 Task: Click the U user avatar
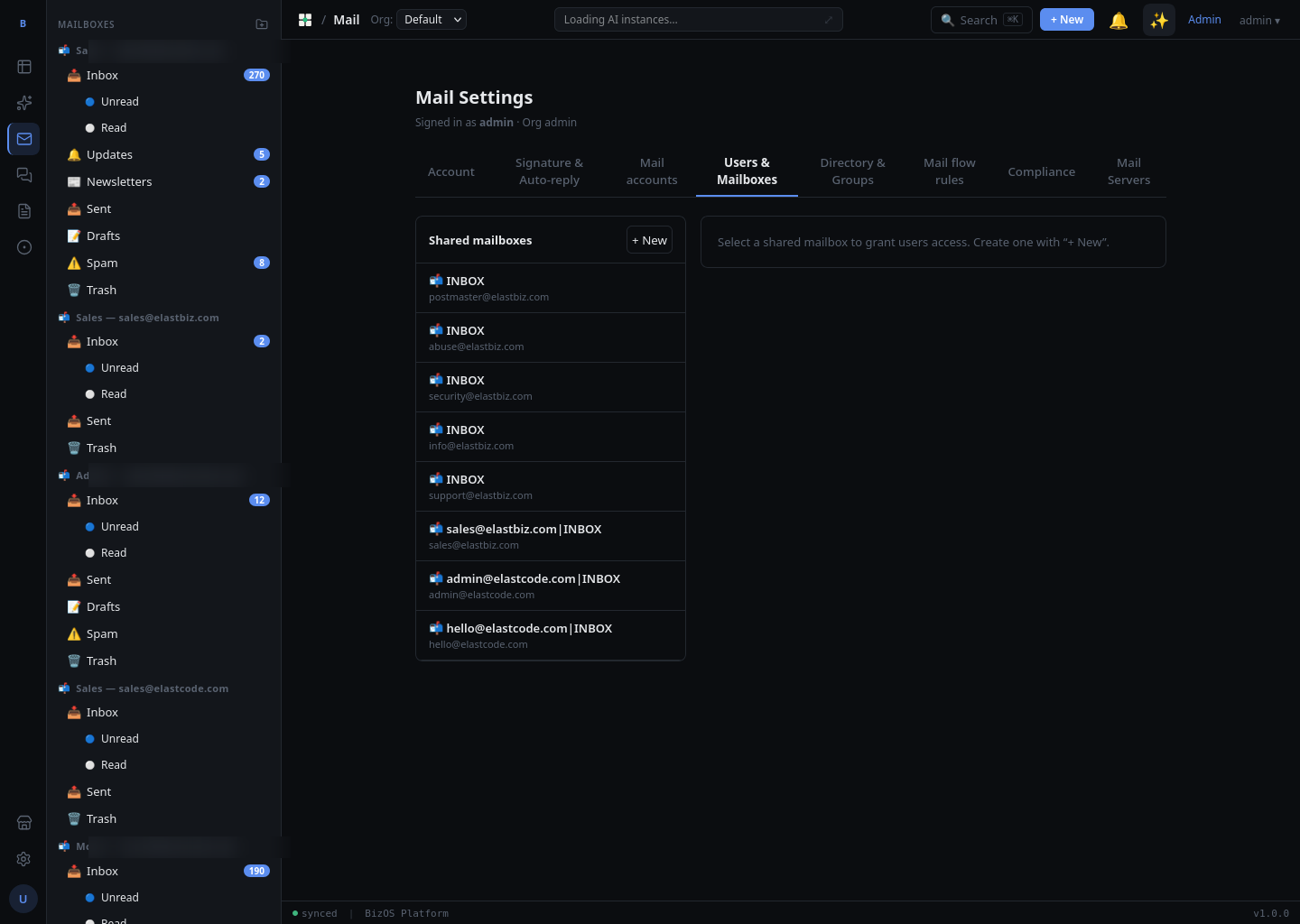[23, 899]
